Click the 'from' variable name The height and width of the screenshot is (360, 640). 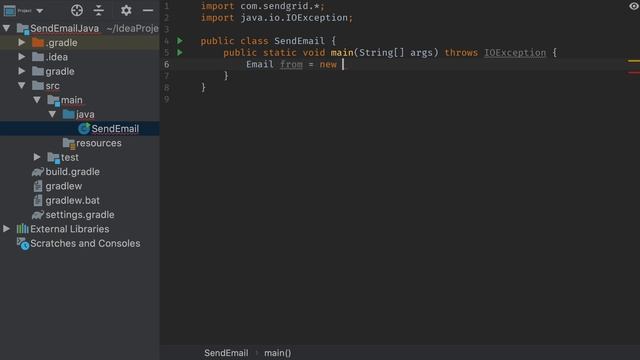(291, 64)
